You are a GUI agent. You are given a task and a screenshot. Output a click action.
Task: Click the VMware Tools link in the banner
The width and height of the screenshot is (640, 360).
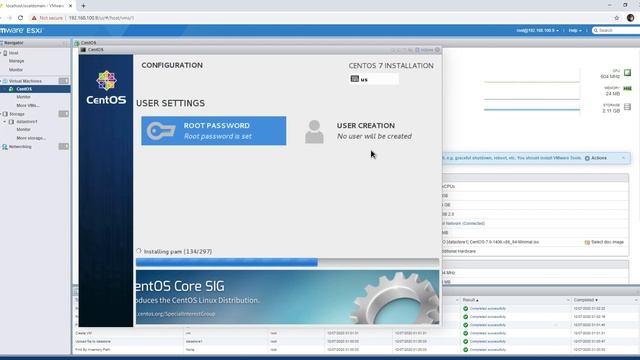[x=567, y=158]
